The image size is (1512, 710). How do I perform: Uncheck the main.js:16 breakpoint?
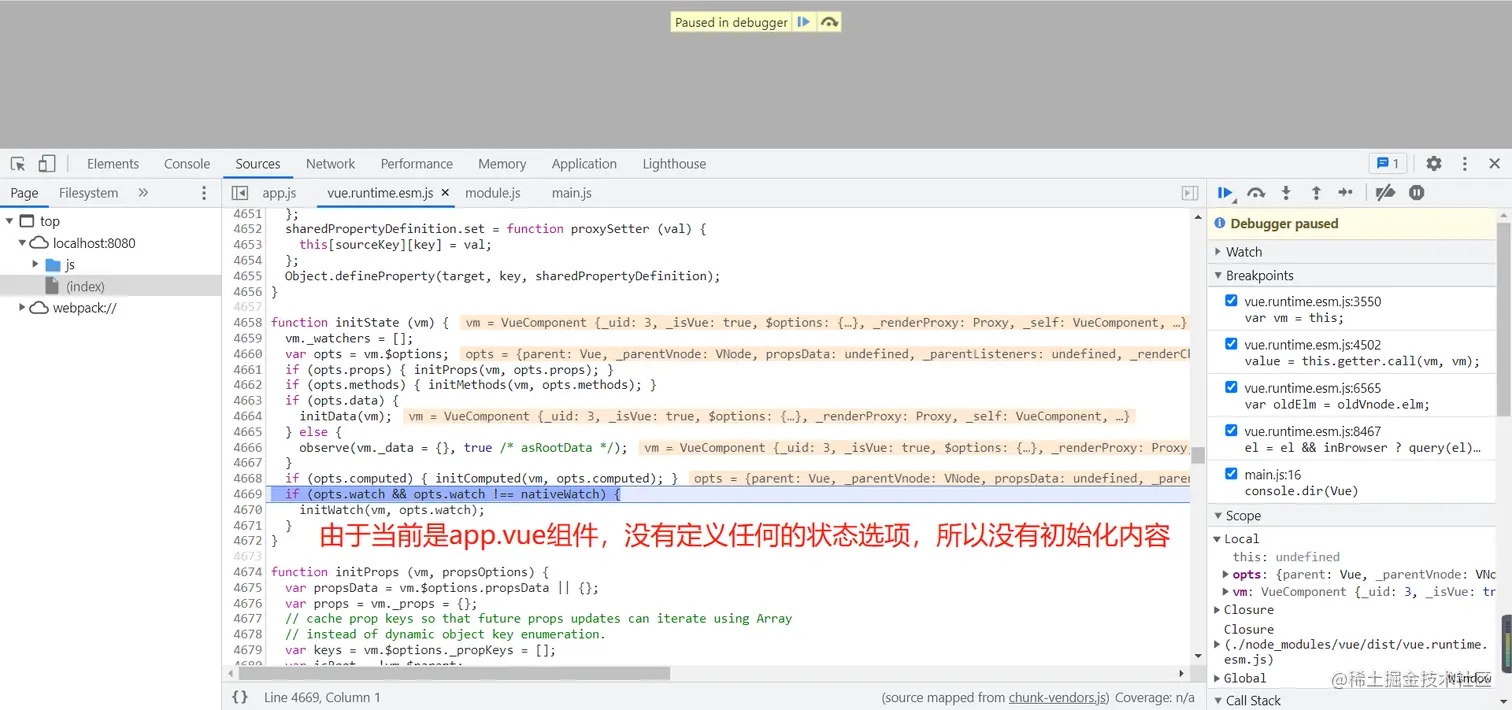click(x=1231, y=473)
